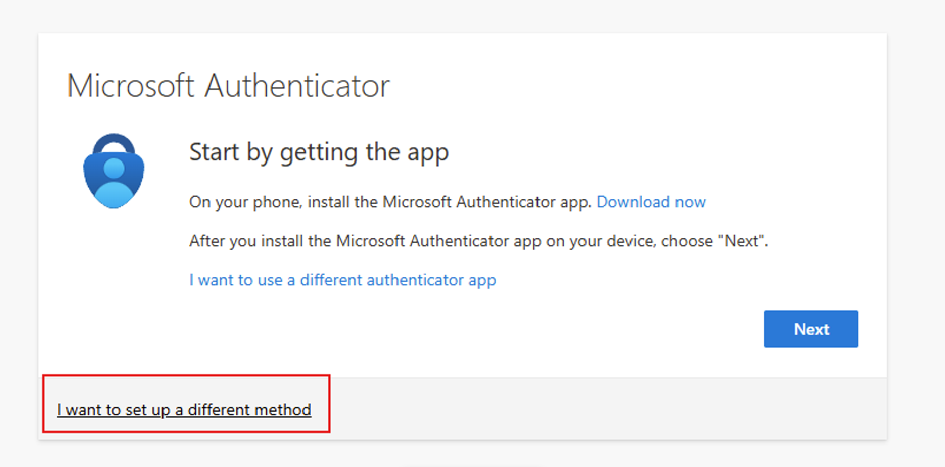Open the Download now link
The height and width of the screenshot is (467, 945).
point(651,202)
